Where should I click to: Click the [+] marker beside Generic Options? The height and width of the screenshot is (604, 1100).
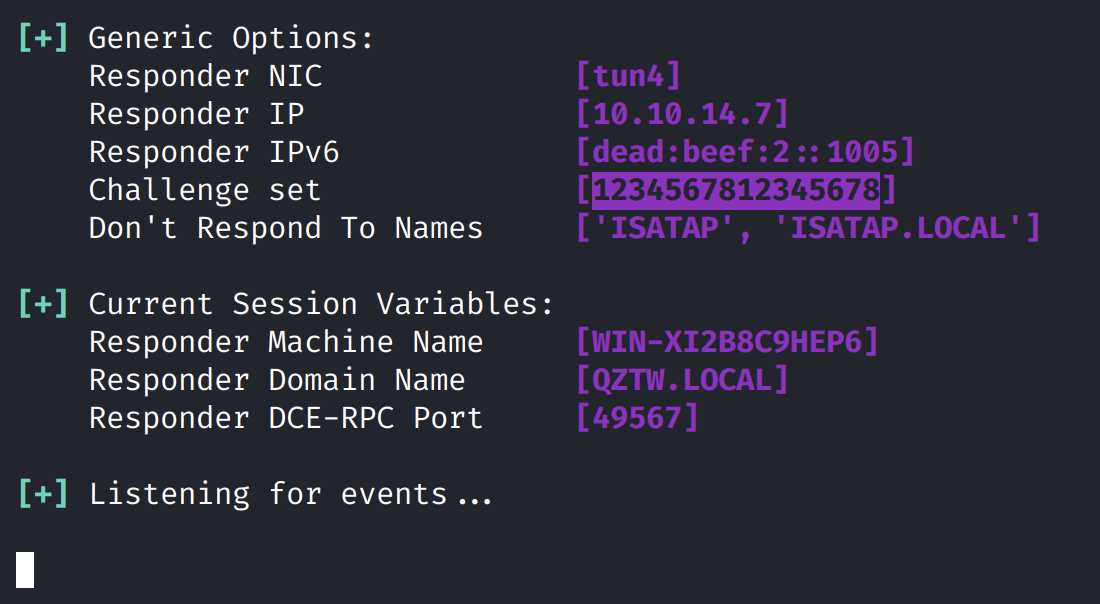coord(43,38)
